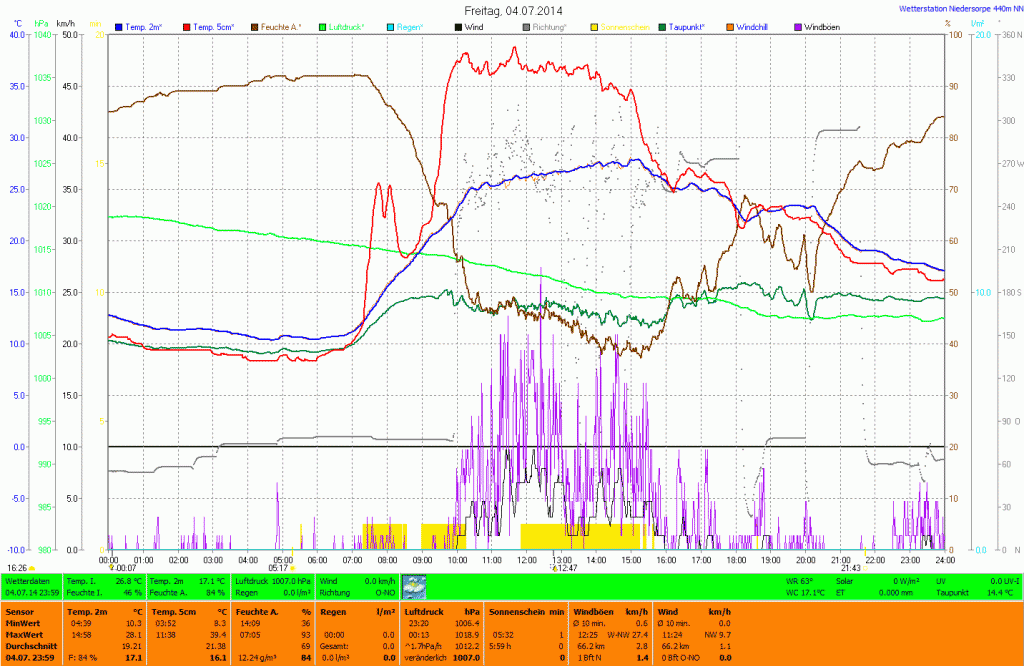Click the 12:00 mark on time axis
Viewport: 1024px width, 666px height.
coord(526,560)
